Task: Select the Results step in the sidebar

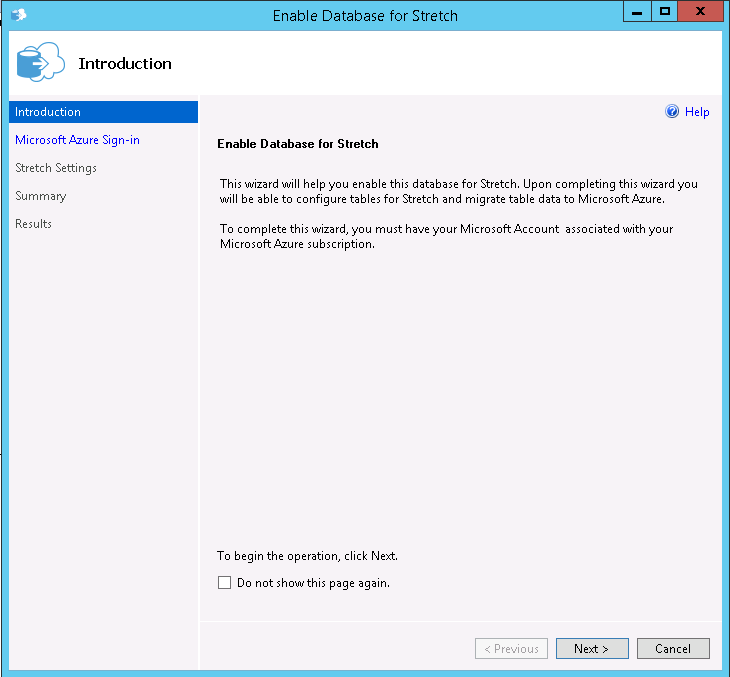Action: coord(33,223)
